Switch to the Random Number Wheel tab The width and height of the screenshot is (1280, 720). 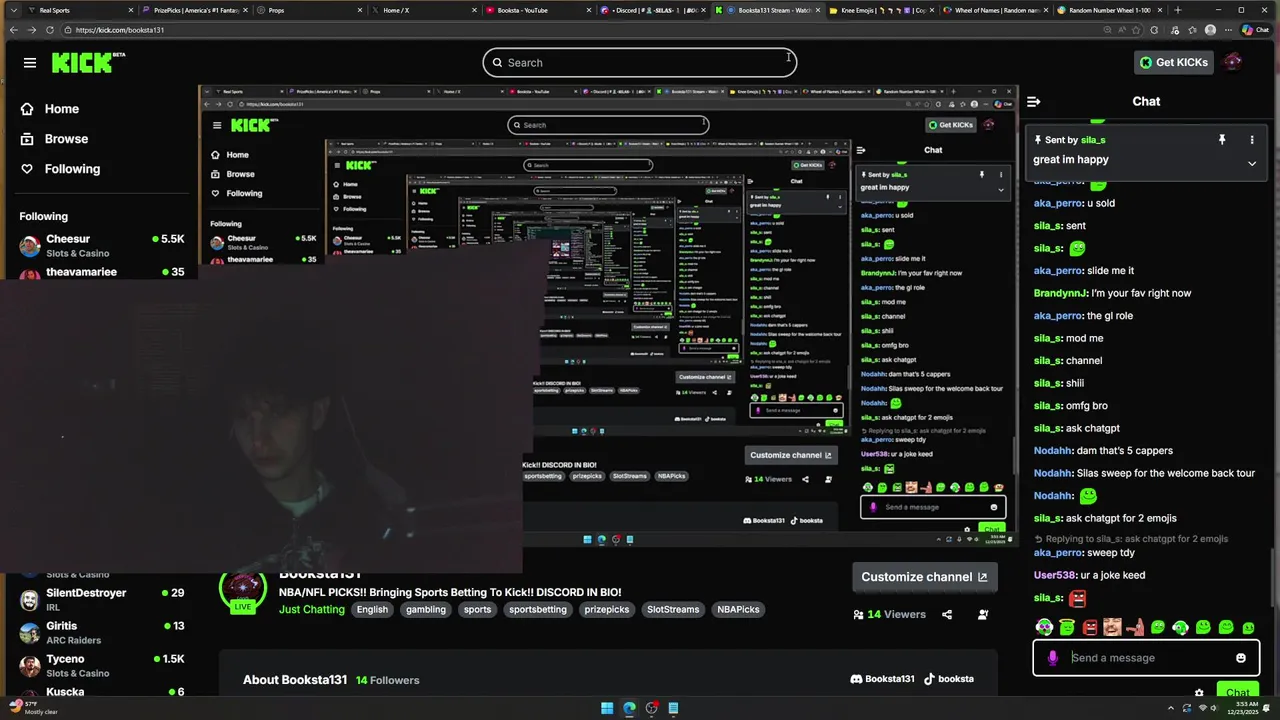click(1110, 10)
